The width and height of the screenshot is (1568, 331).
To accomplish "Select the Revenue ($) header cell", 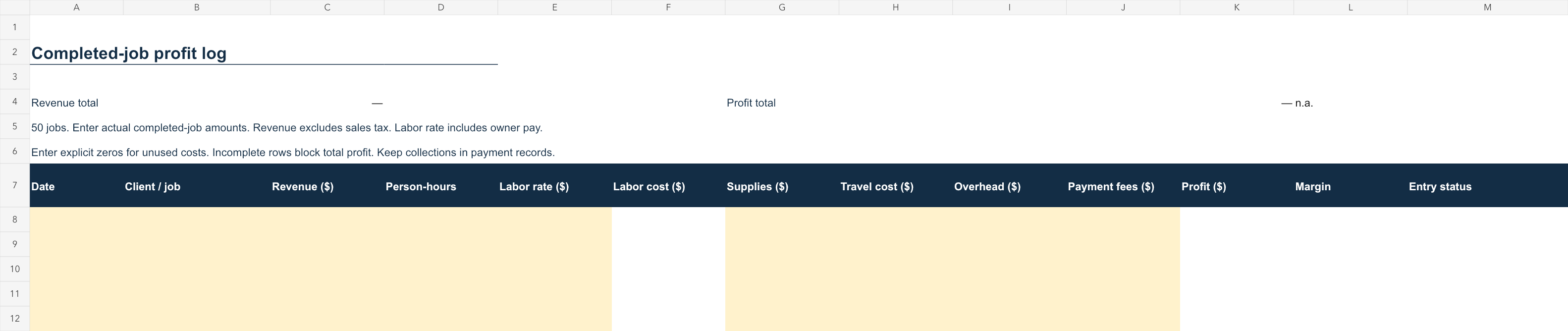I will point(327,186).
